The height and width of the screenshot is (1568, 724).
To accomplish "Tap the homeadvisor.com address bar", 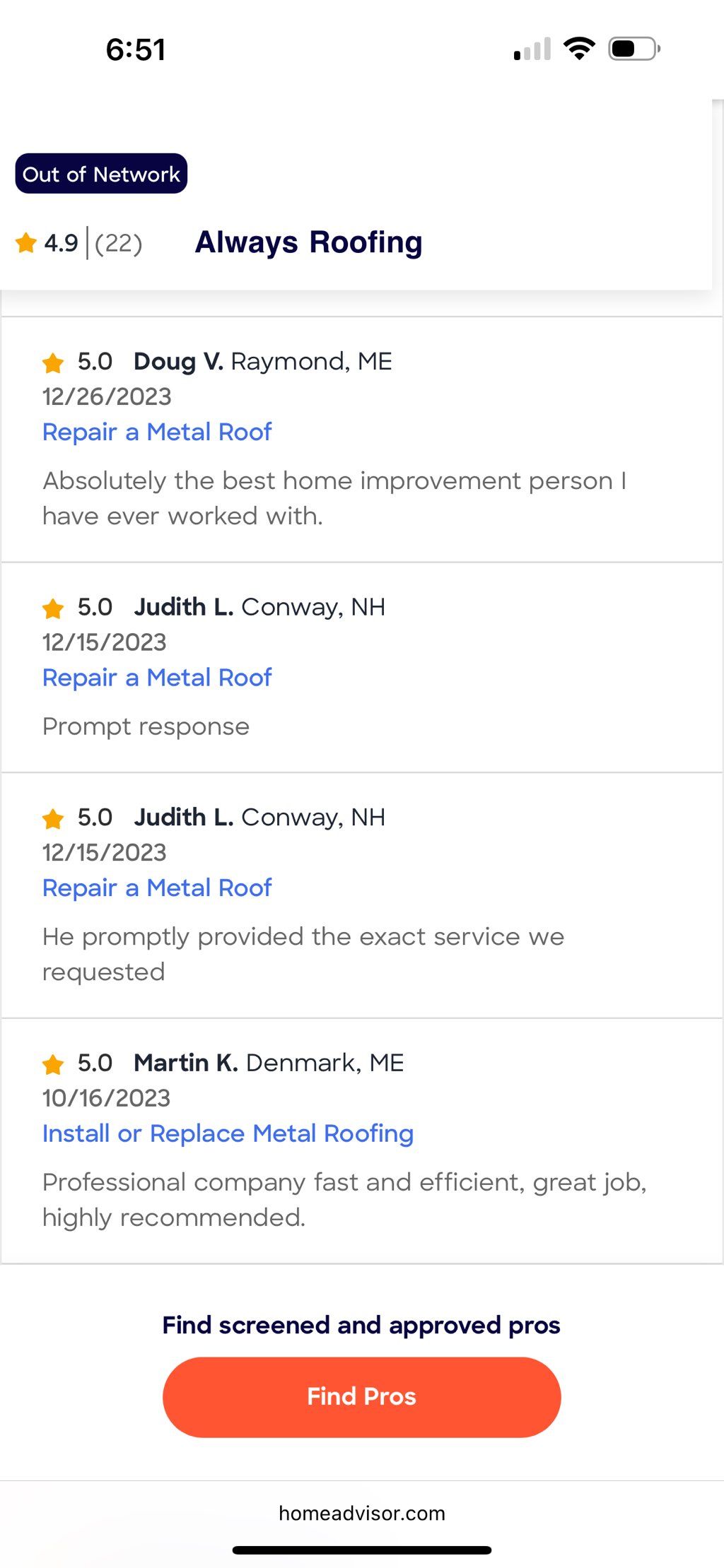I will tap(362, 1513).
